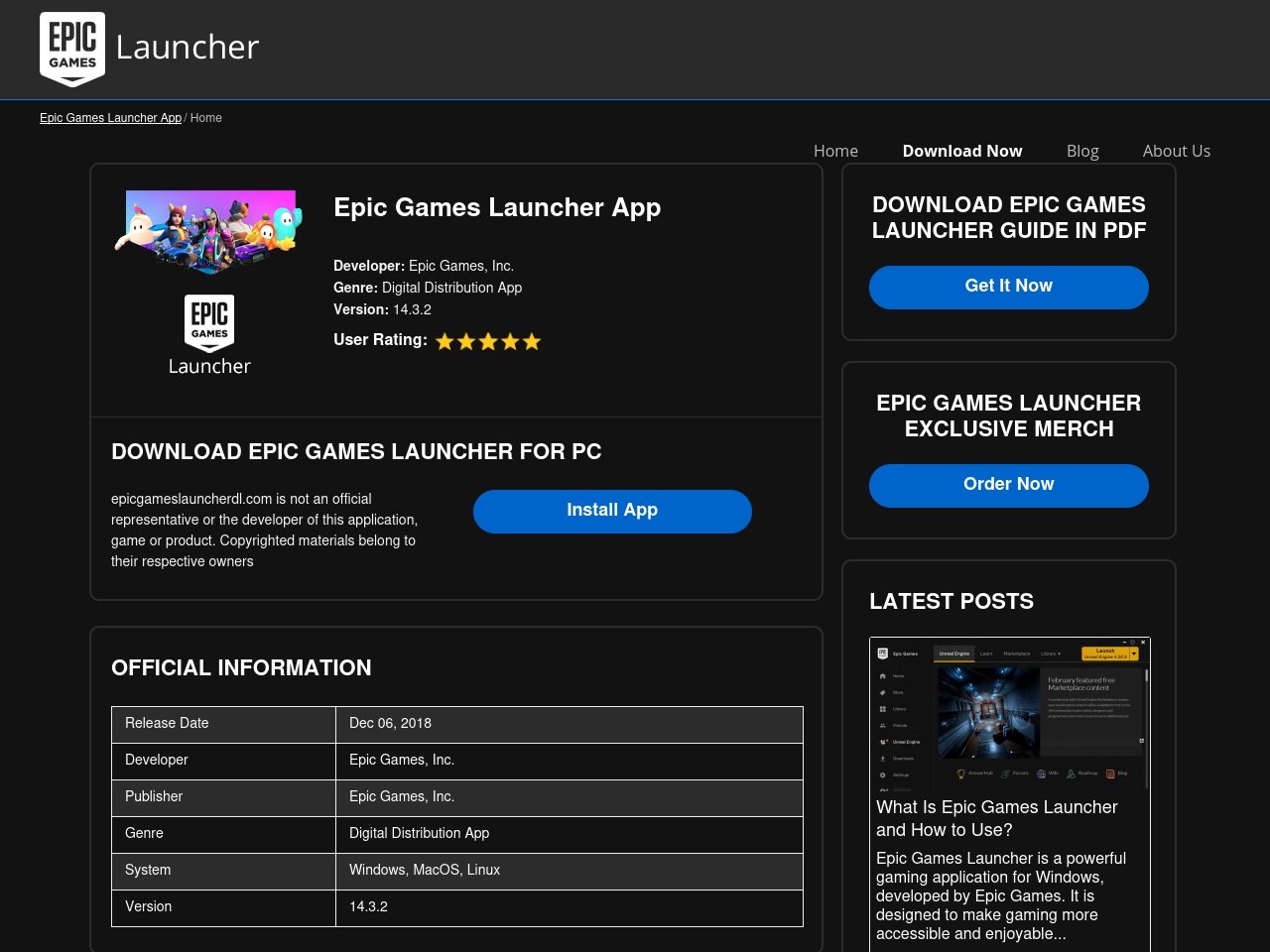Follow the Epic Games Launcher App breadcrumb link
This screenshot has height=952, width=1270.
(110, 118)
